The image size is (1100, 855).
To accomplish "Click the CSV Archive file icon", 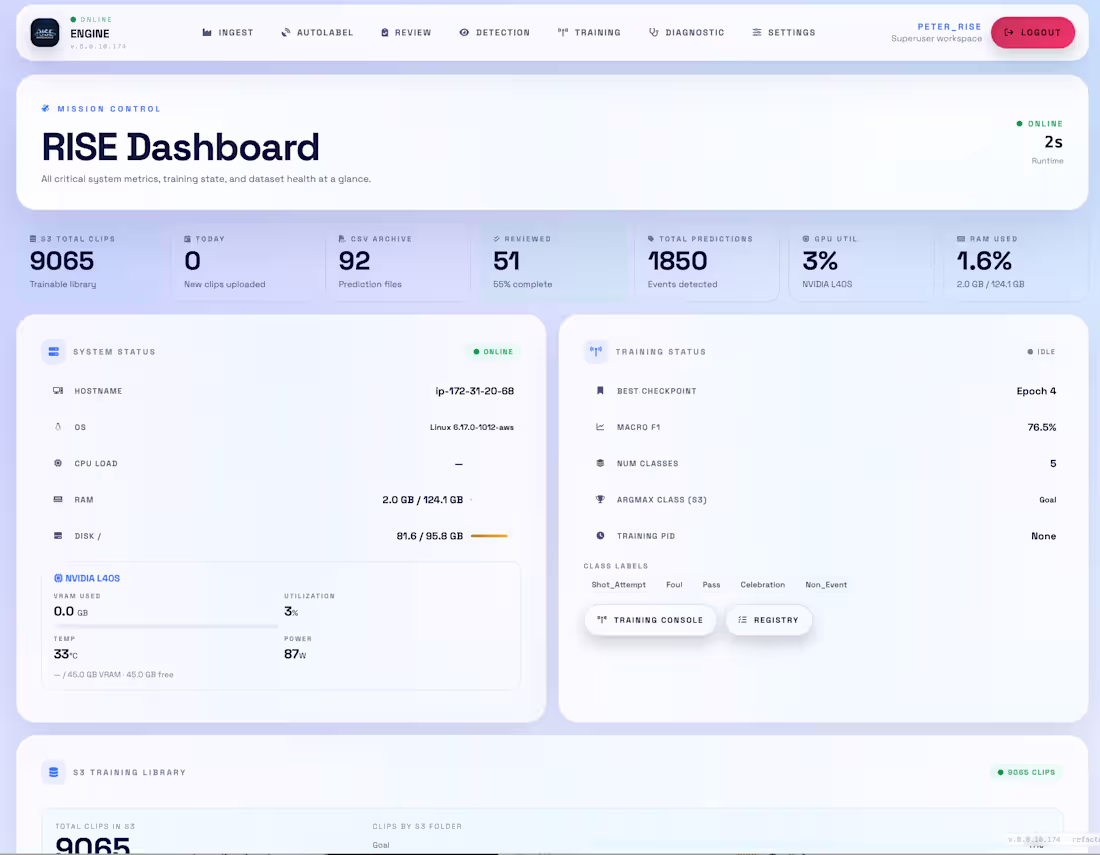I will [x=342, y=239].
